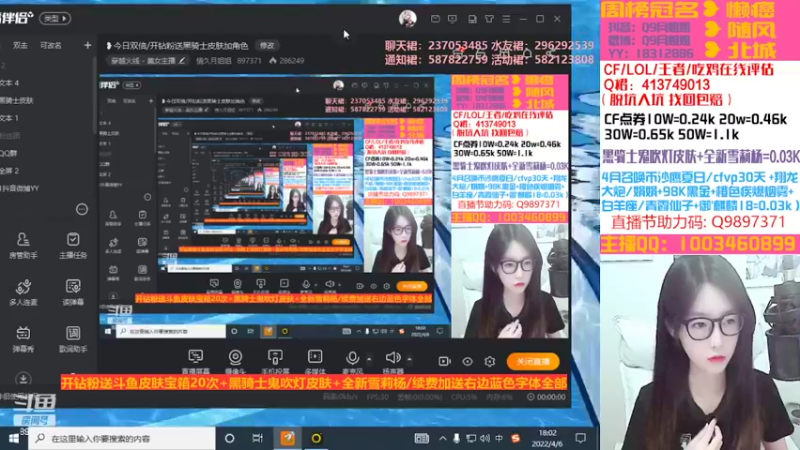
Task: Open Task View on the taskbar
Action: pos(258,438)
